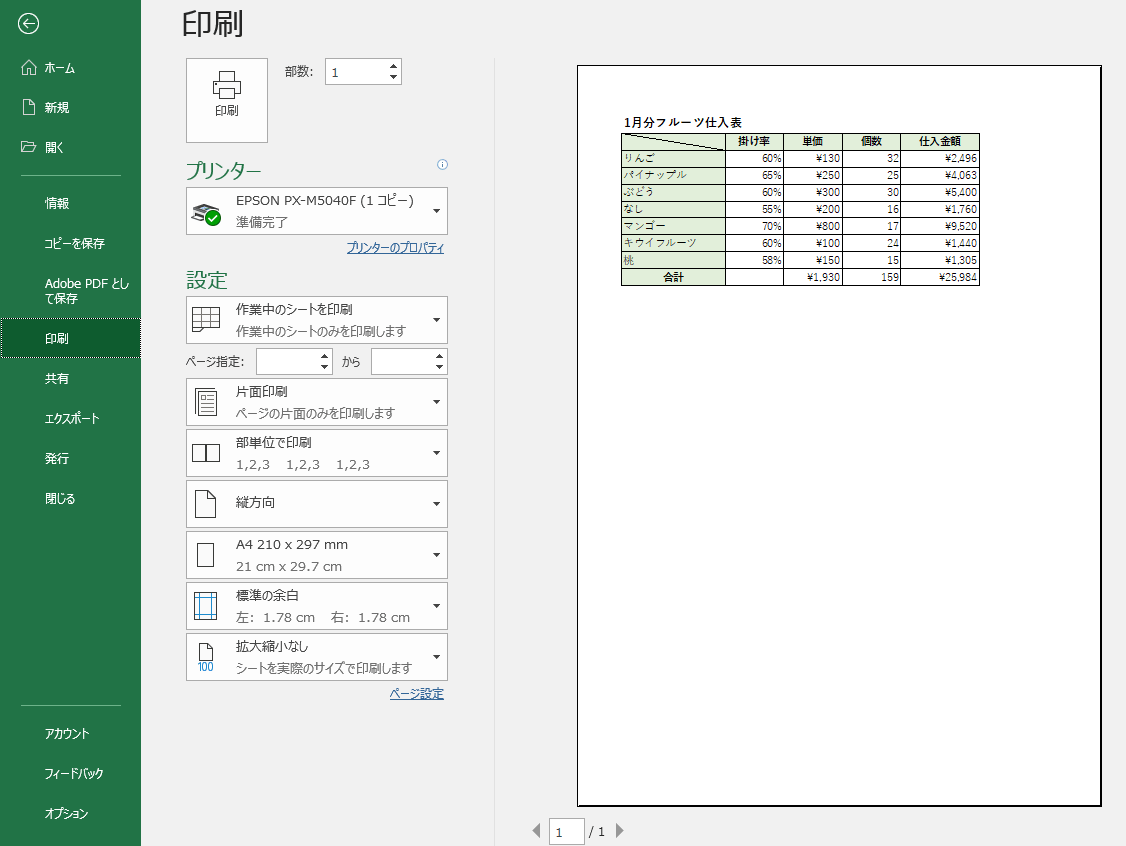Increase the page range start value

(325, 355)
